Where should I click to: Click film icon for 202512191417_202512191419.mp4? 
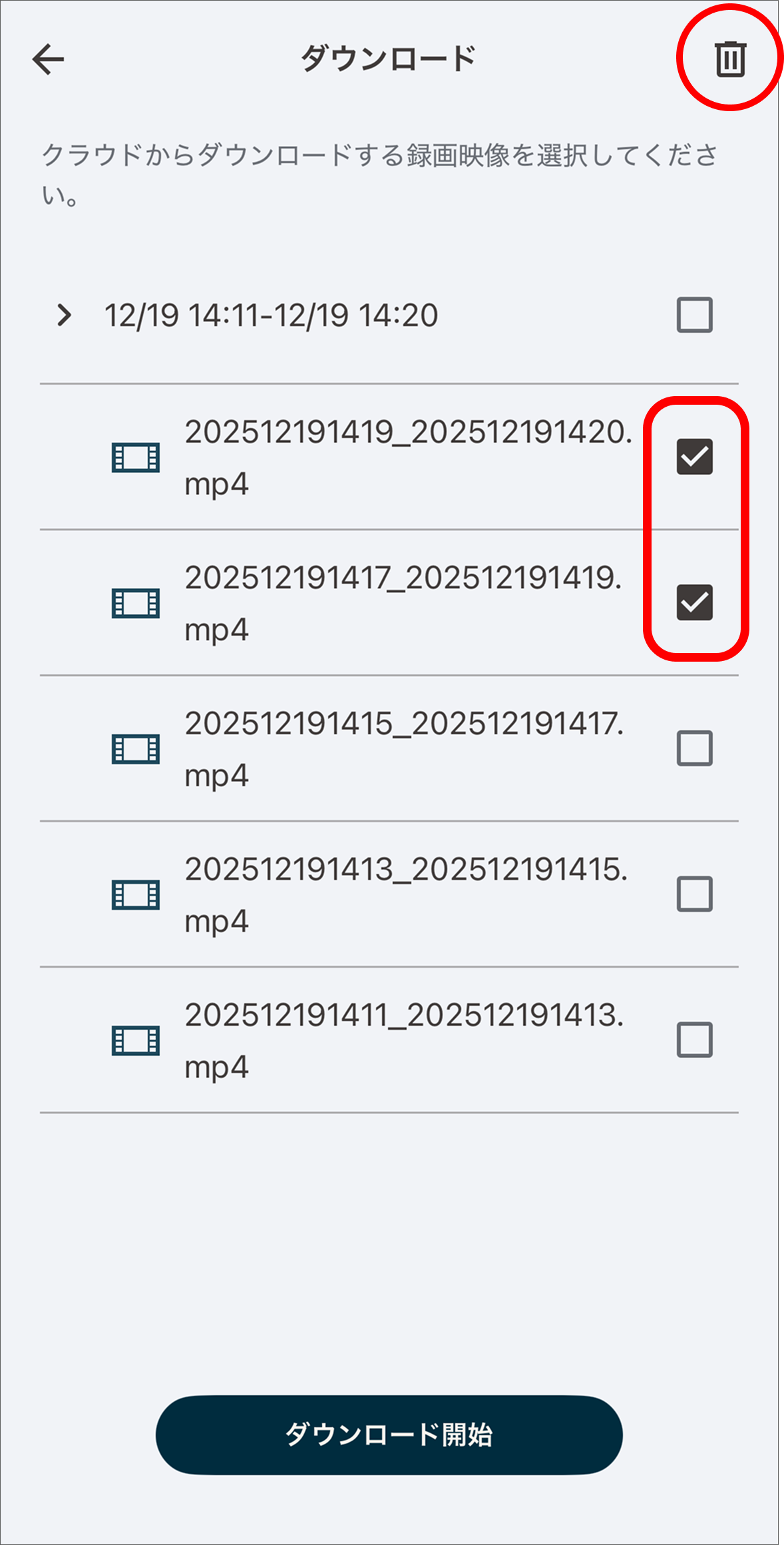[x=136, y=603]
